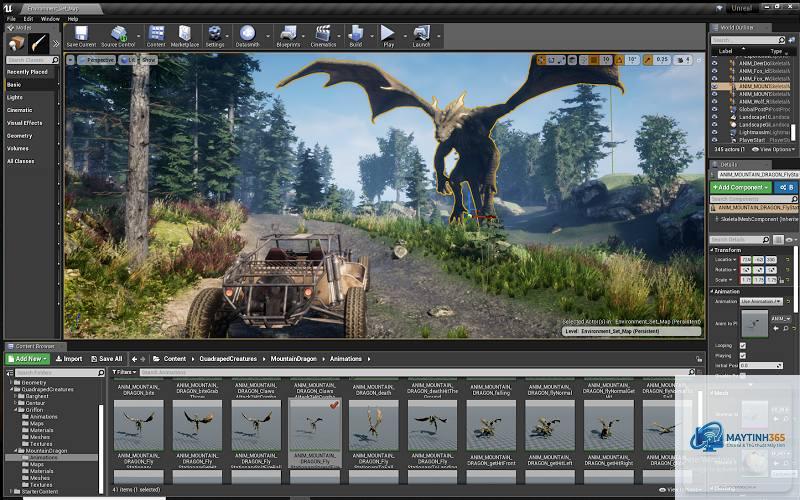Click the blue Blueprint/Add Script button

point(786,187)
